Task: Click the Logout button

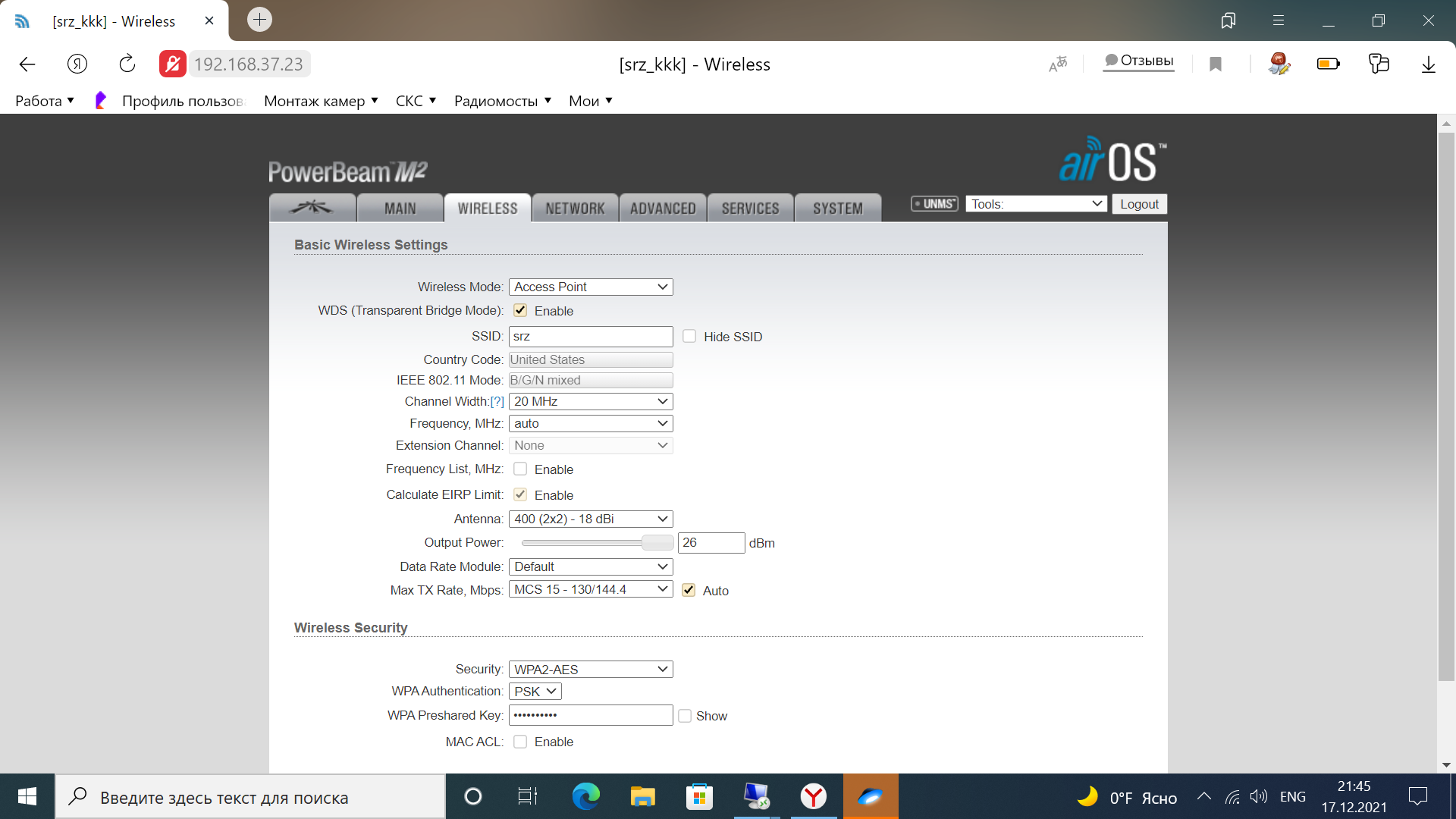Action: (x=1139, y=204)
